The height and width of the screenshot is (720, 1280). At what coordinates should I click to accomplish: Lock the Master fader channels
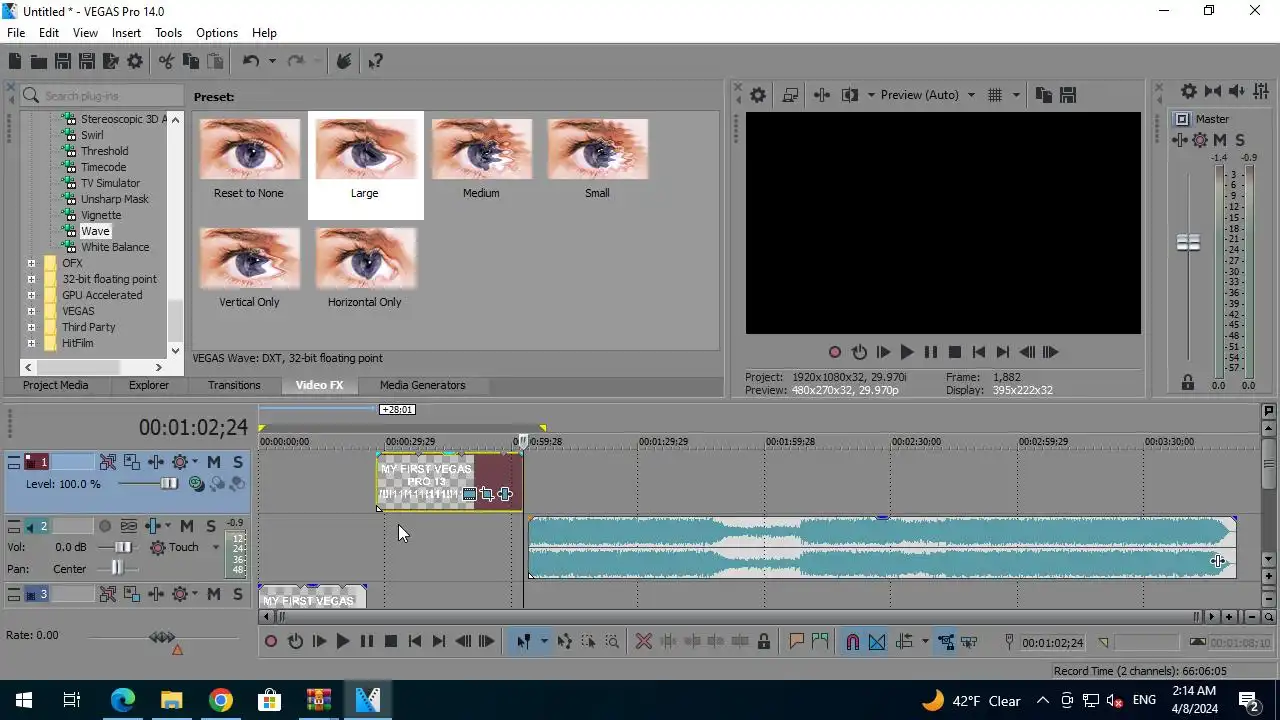click(x=1188, y=383)
